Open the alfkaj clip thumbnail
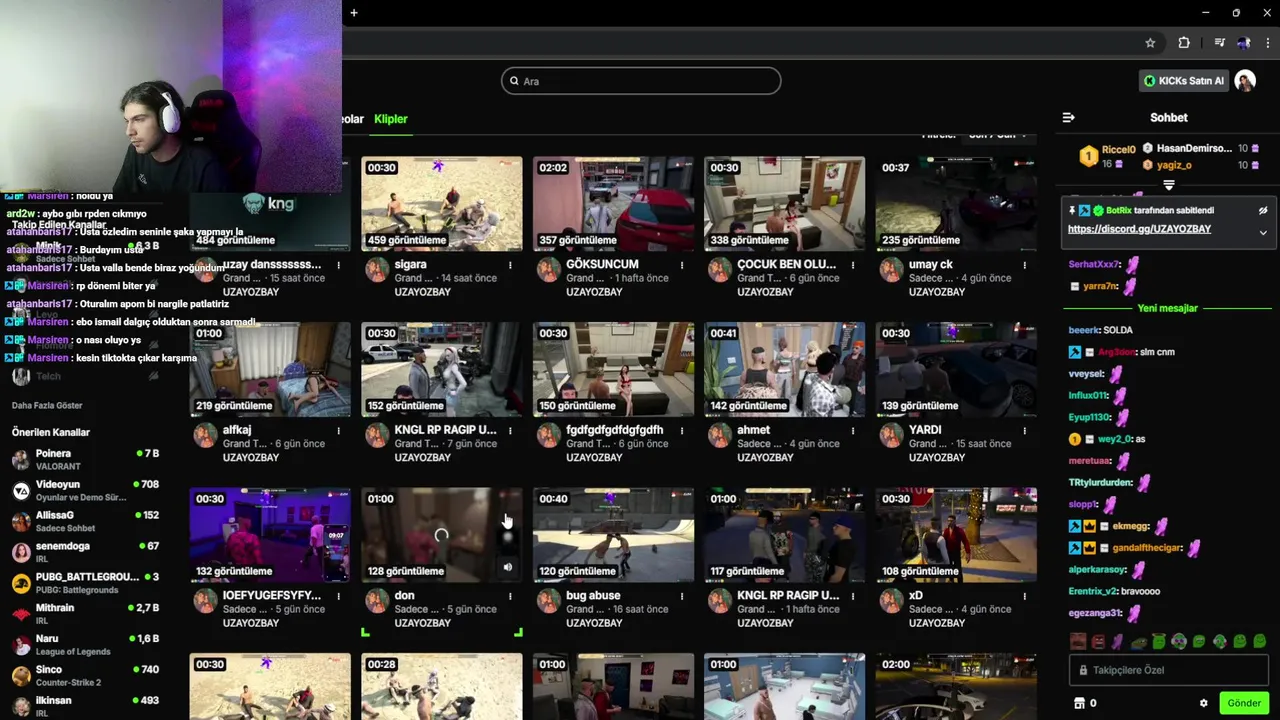The image size is (1280, 720). (x=270, y=369)
